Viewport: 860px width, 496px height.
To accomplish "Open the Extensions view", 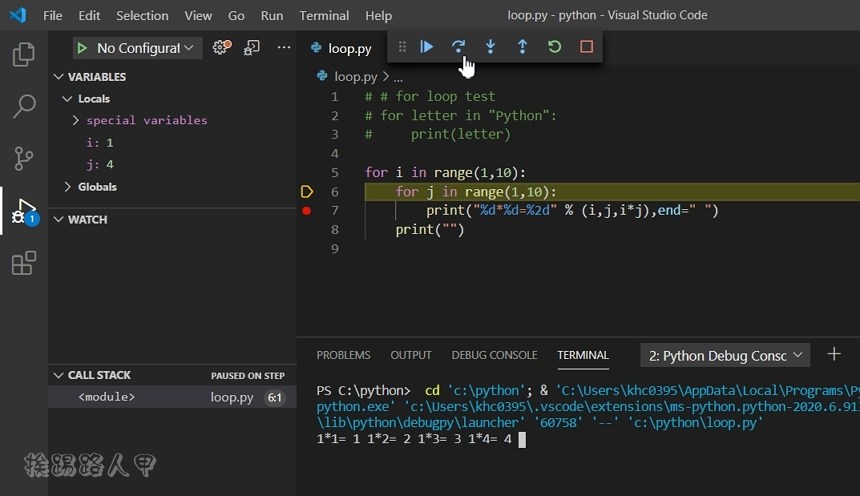I will click(23, 263).
